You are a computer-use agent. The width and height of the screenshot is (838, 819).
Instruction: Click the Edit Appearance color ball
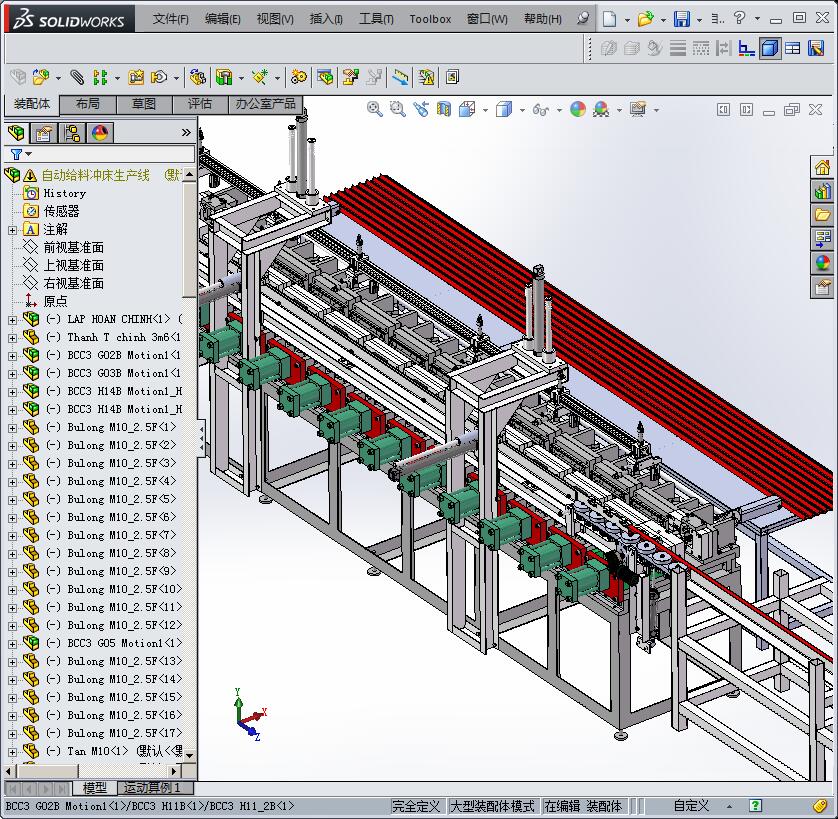pos(577,110)
